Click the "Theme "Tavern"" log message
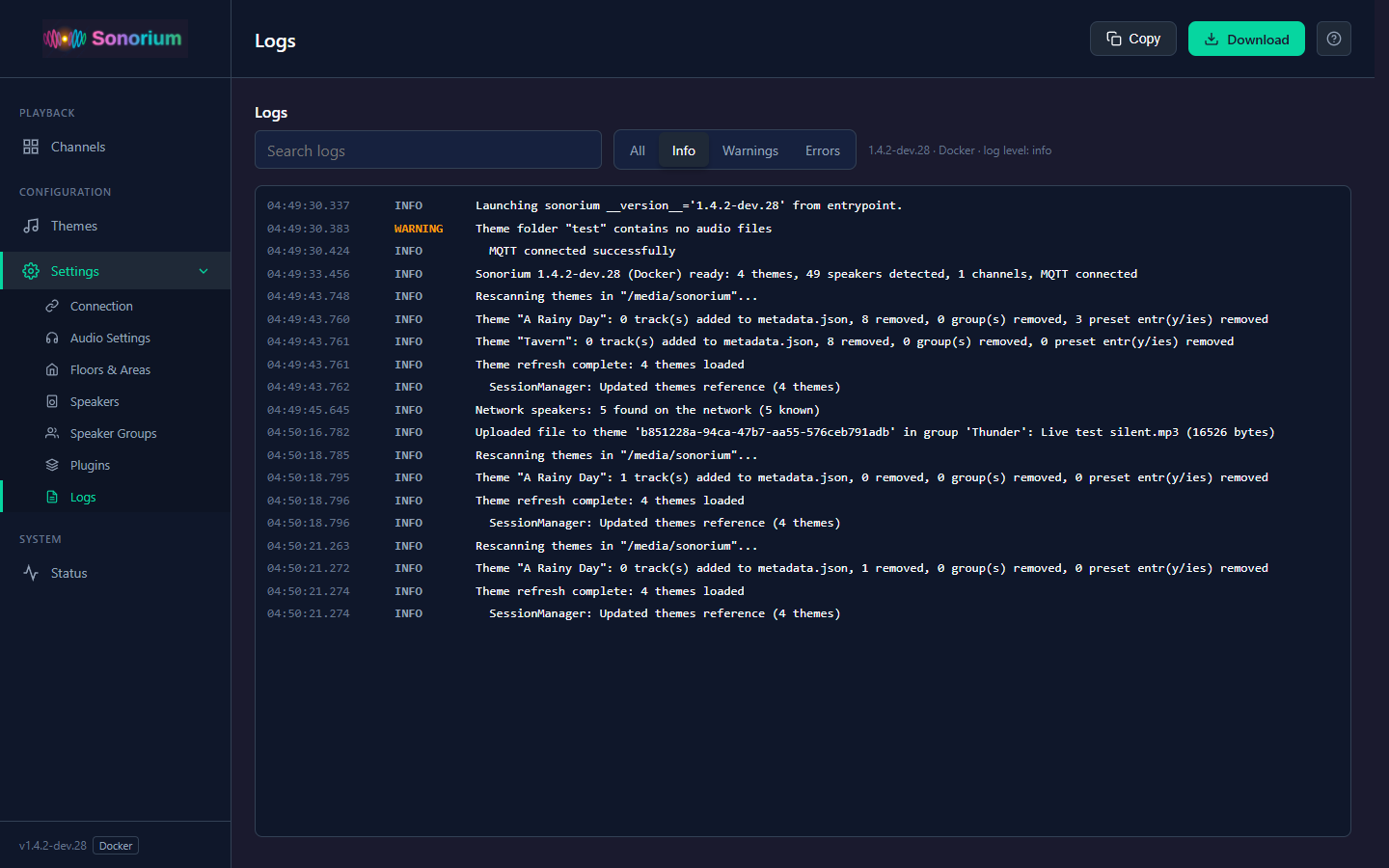This screenshot has height=868, width=1389. click(855, 341)
